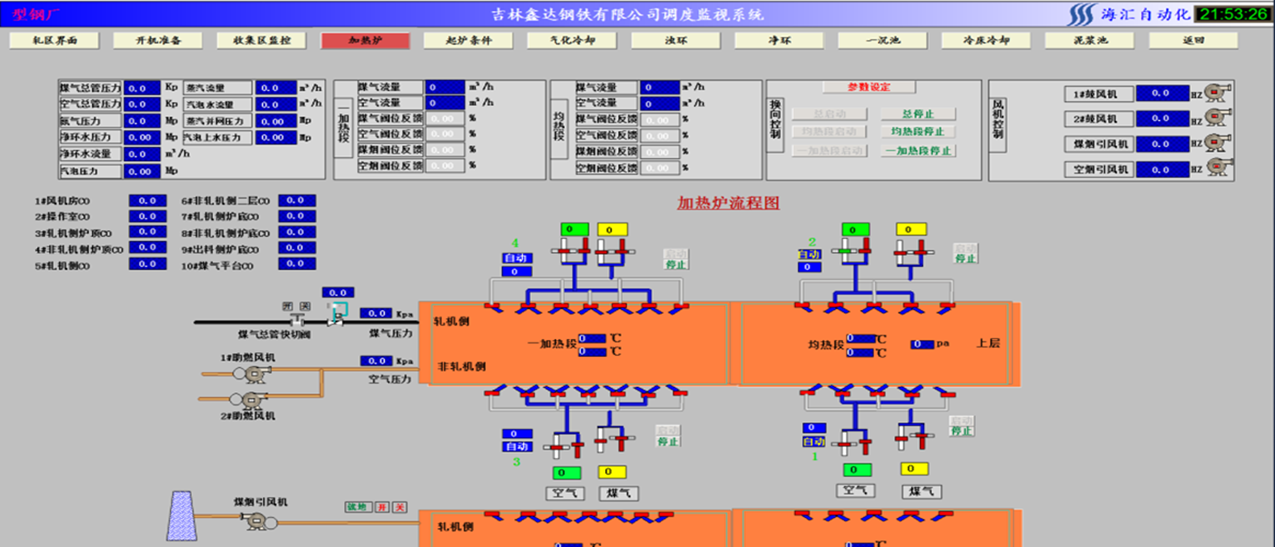Toggle the 自动 mode for burner zone 4

click(x=517, y=258)
